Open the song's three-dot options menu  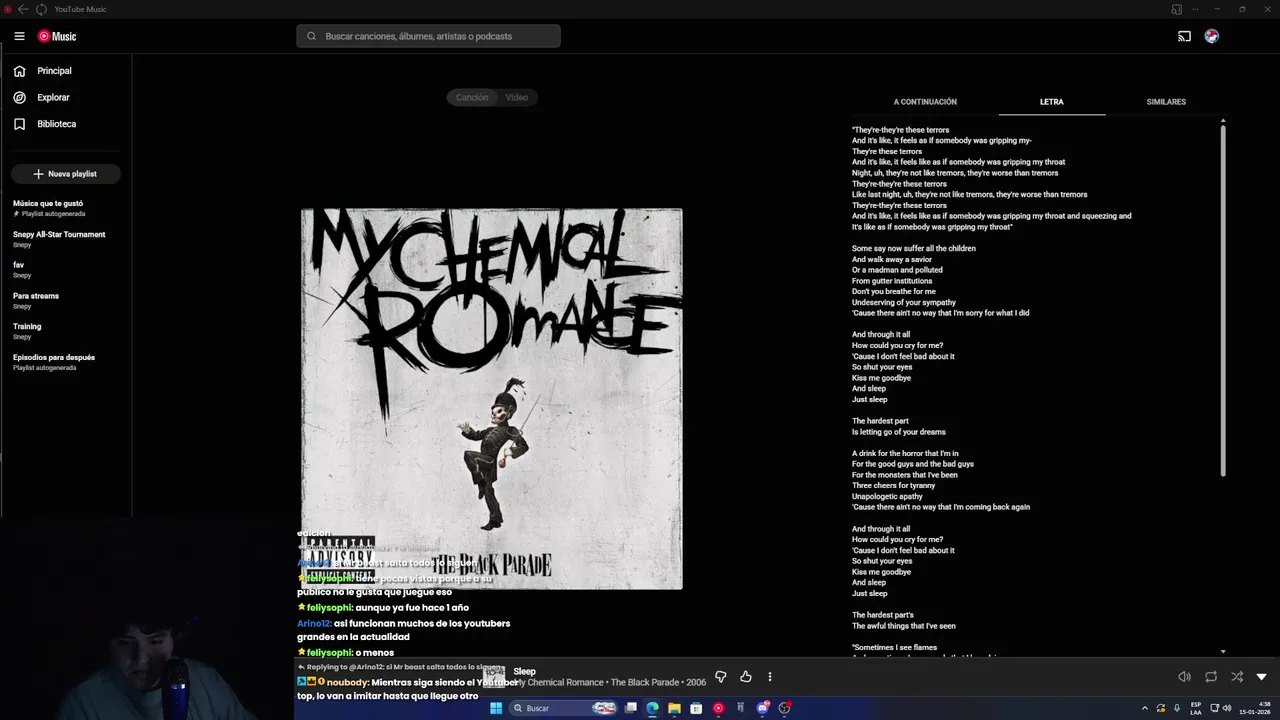click(x=769, y=677)
